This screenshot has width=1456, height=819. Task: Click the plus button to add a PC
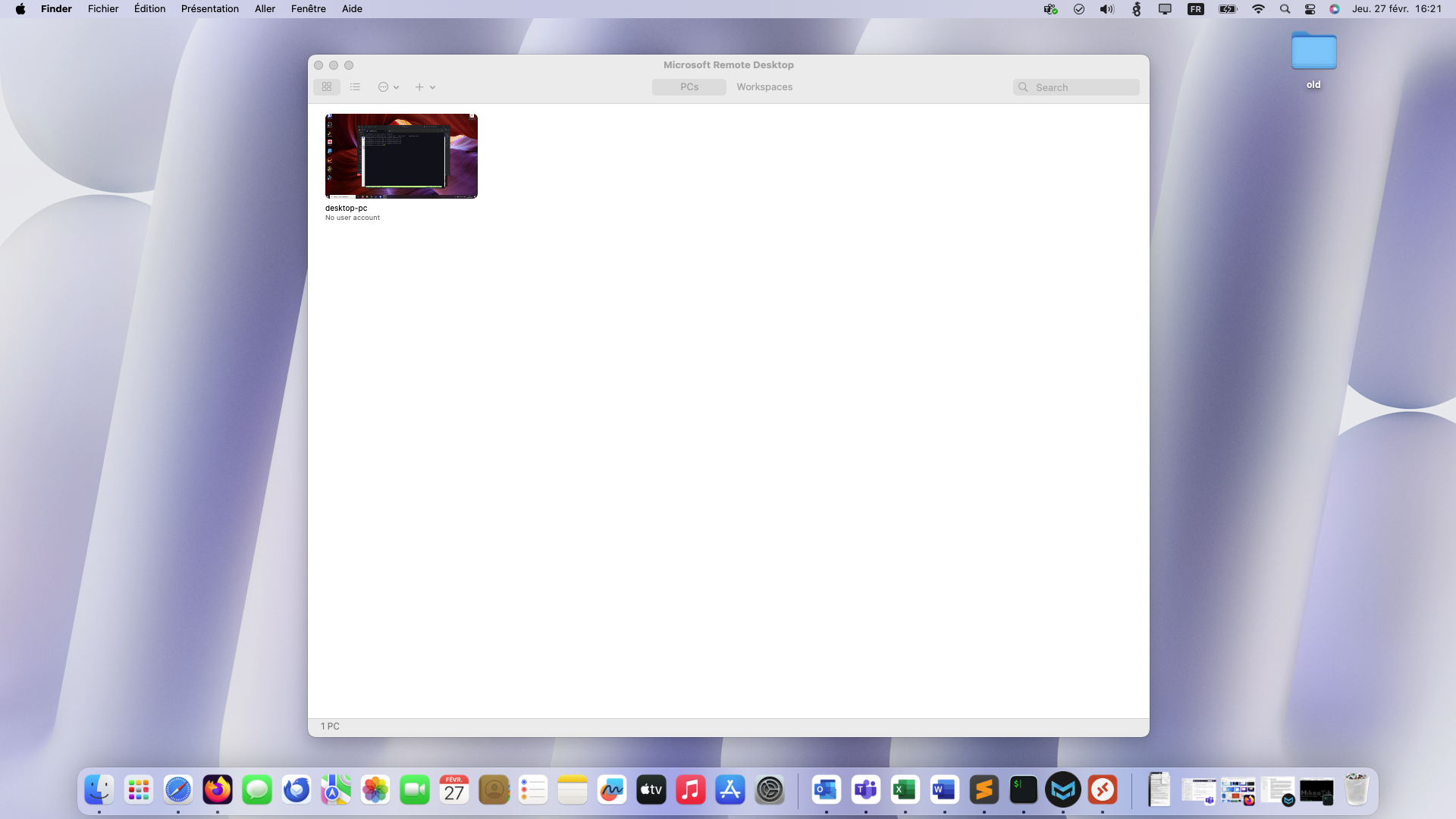[x=419, y=86]
